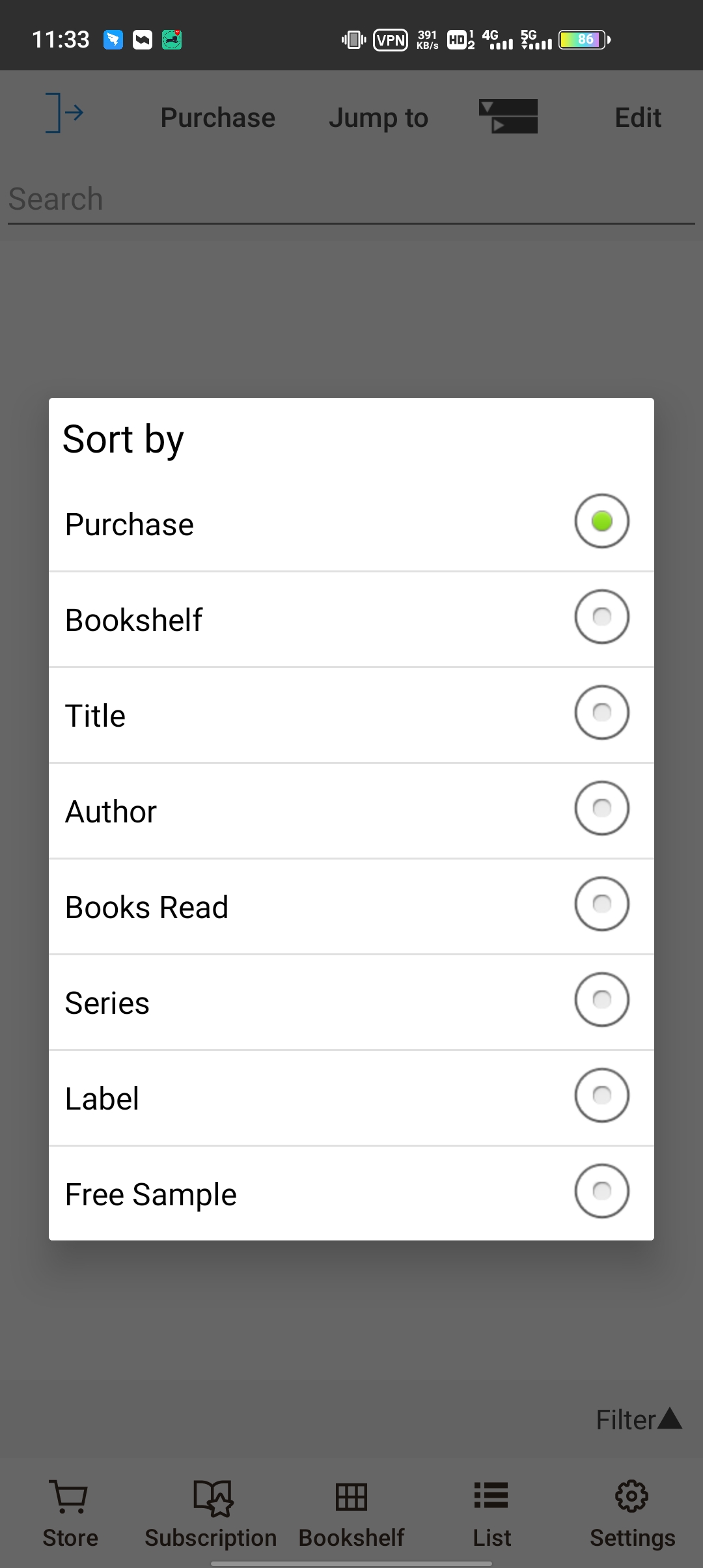Select the Author sort radio button
Viewport: 703px width, 1568px height.
tap(601, 808)
